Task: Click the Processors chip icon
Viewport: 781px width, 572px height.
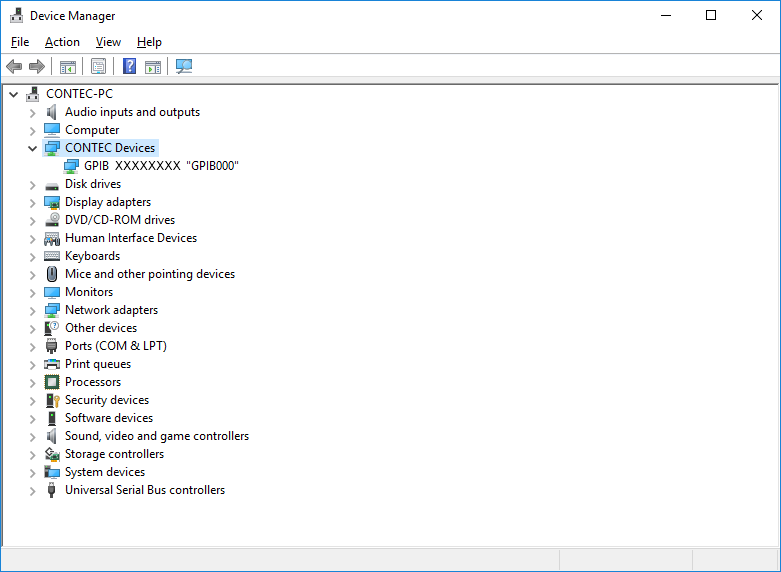Action: 52,382
